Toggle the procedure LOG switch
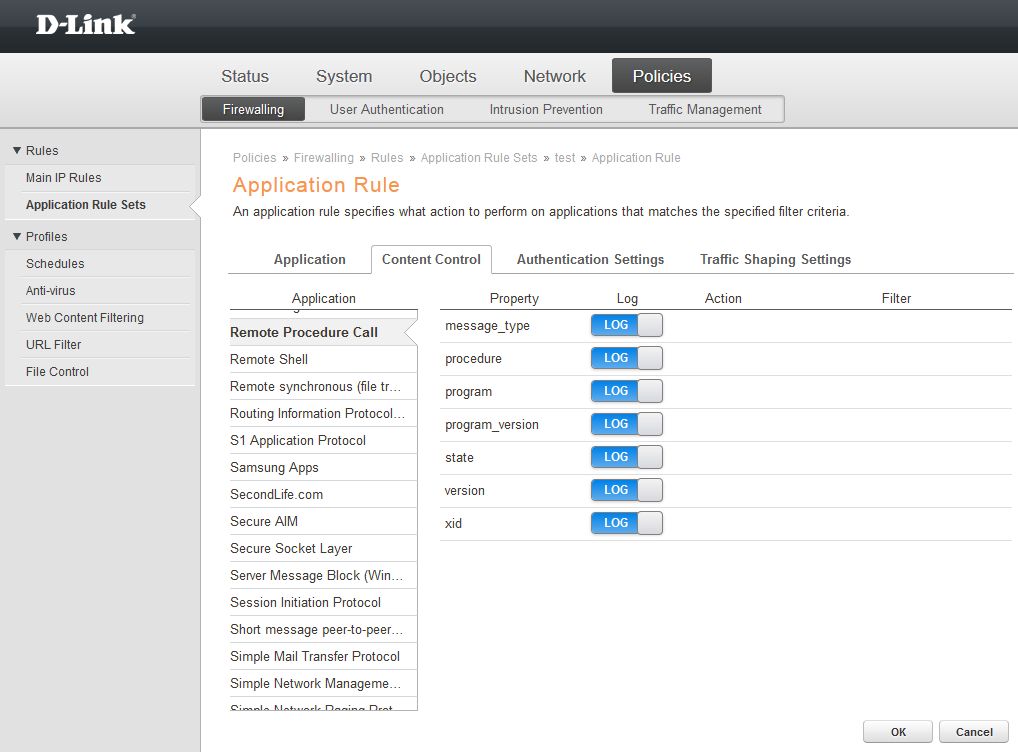Viewport: 1018px width, 752px height. pos(627,358)
